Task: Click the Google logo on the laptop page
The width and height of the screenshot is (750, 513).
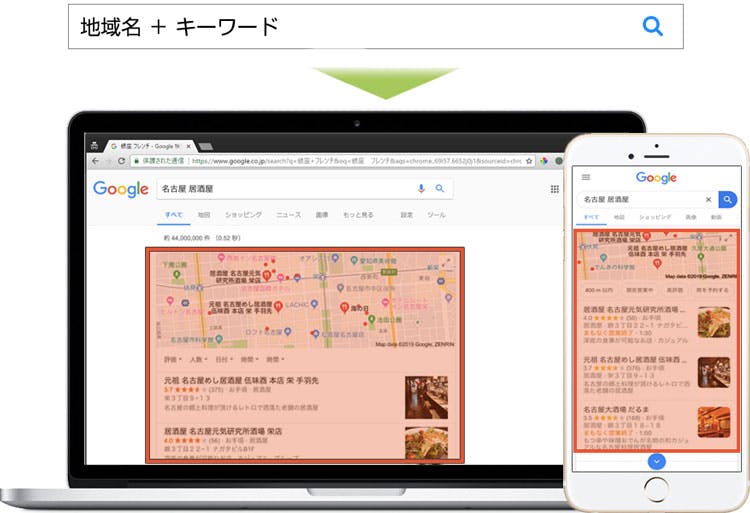Action: tap(121, 189)
